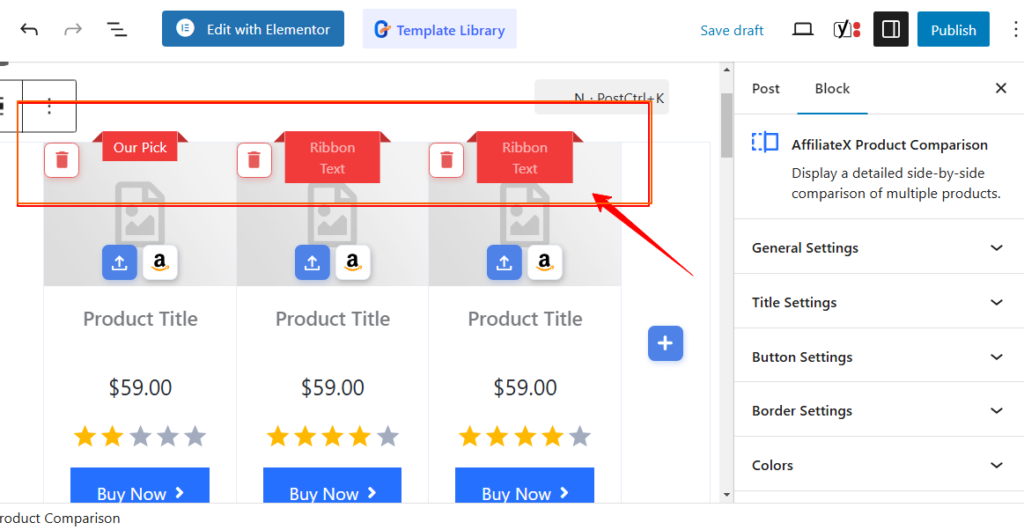
Task: Expand the Colors panel
Action: (x=878, y=465)
